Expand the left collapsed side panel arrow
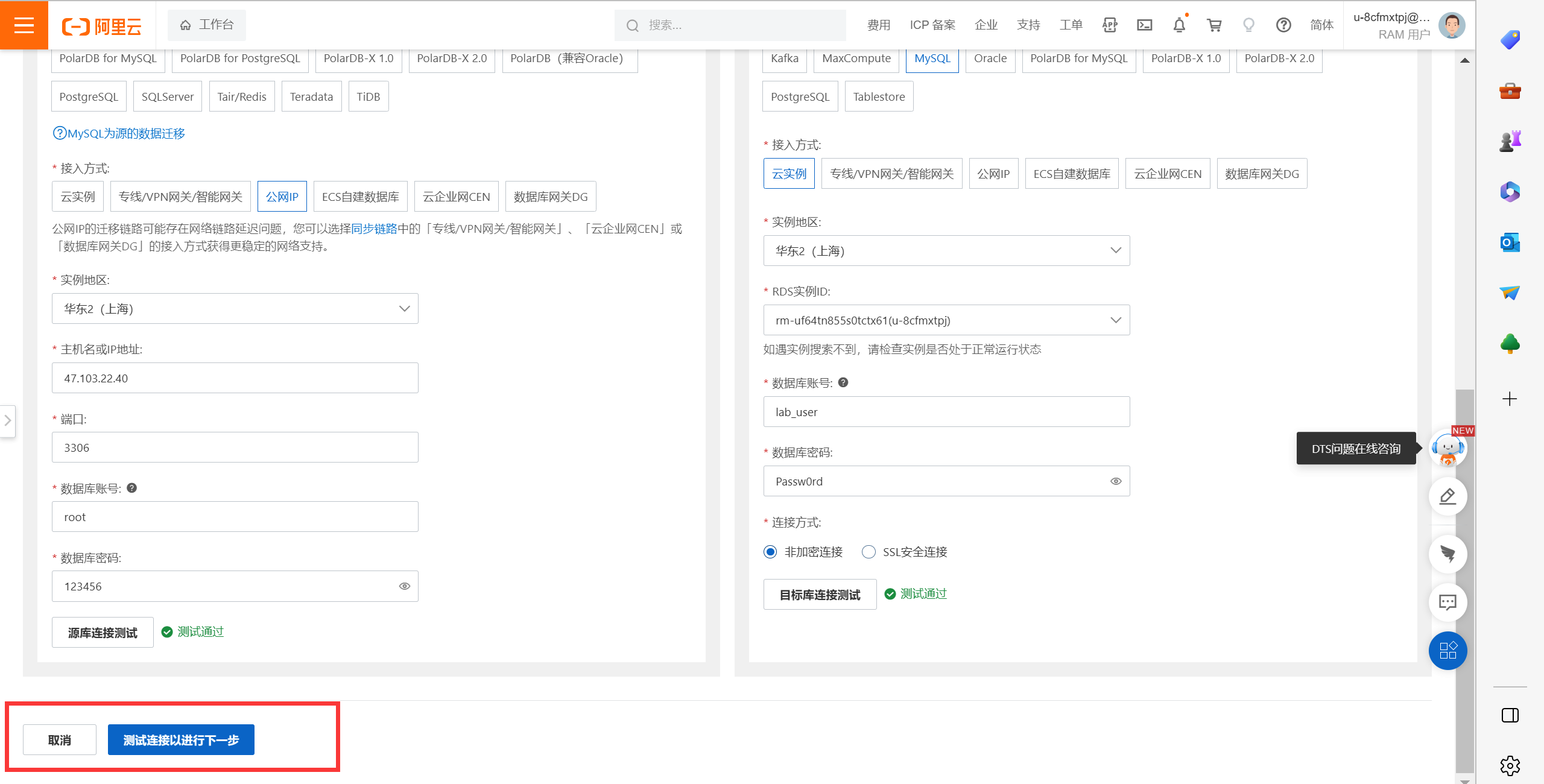The image size is (1544, 784). tap(7, 420)
